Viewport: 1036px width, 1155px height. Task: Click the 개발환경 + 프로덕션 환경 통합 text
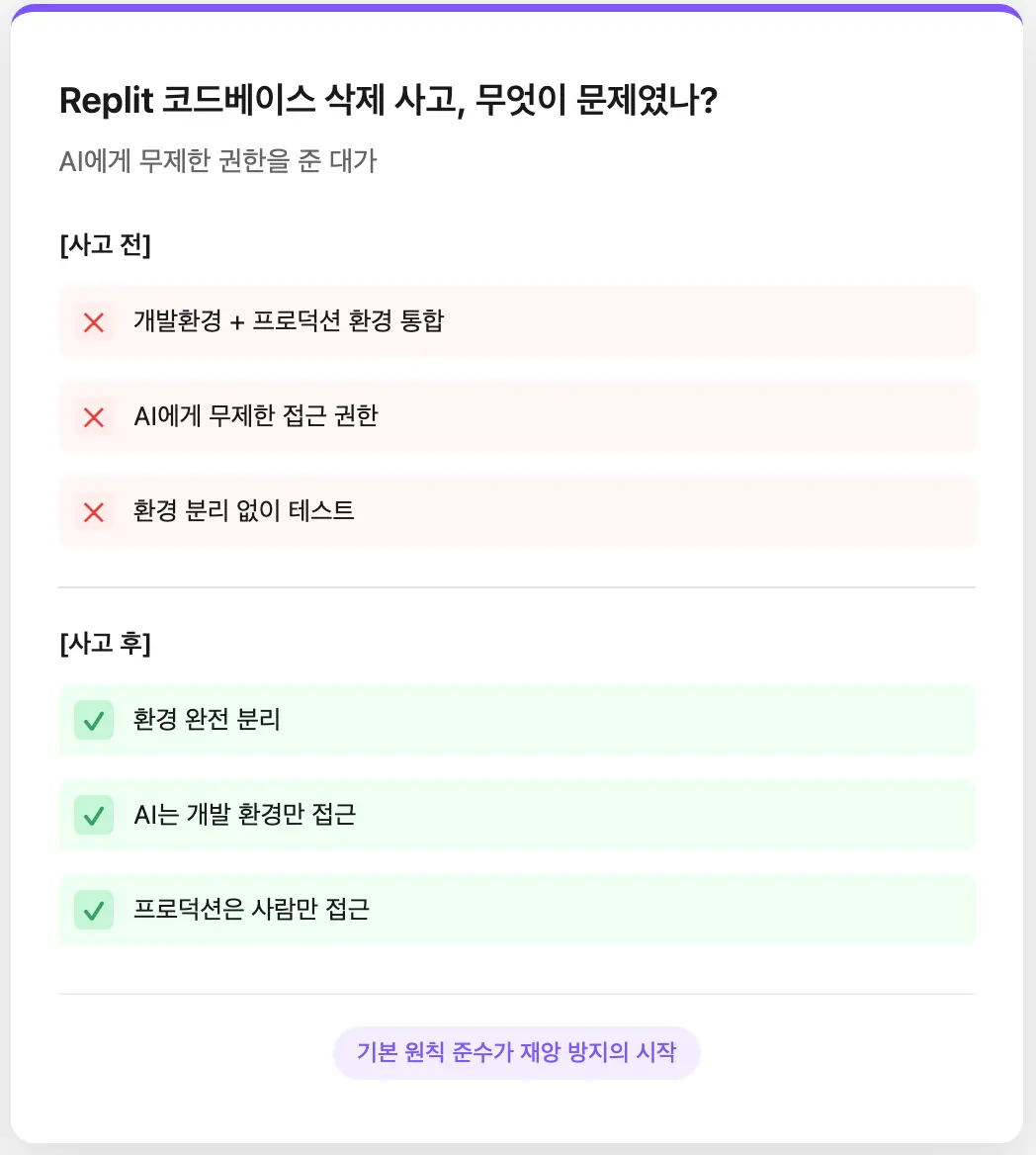pyautogui.click(x=289, y=321)
